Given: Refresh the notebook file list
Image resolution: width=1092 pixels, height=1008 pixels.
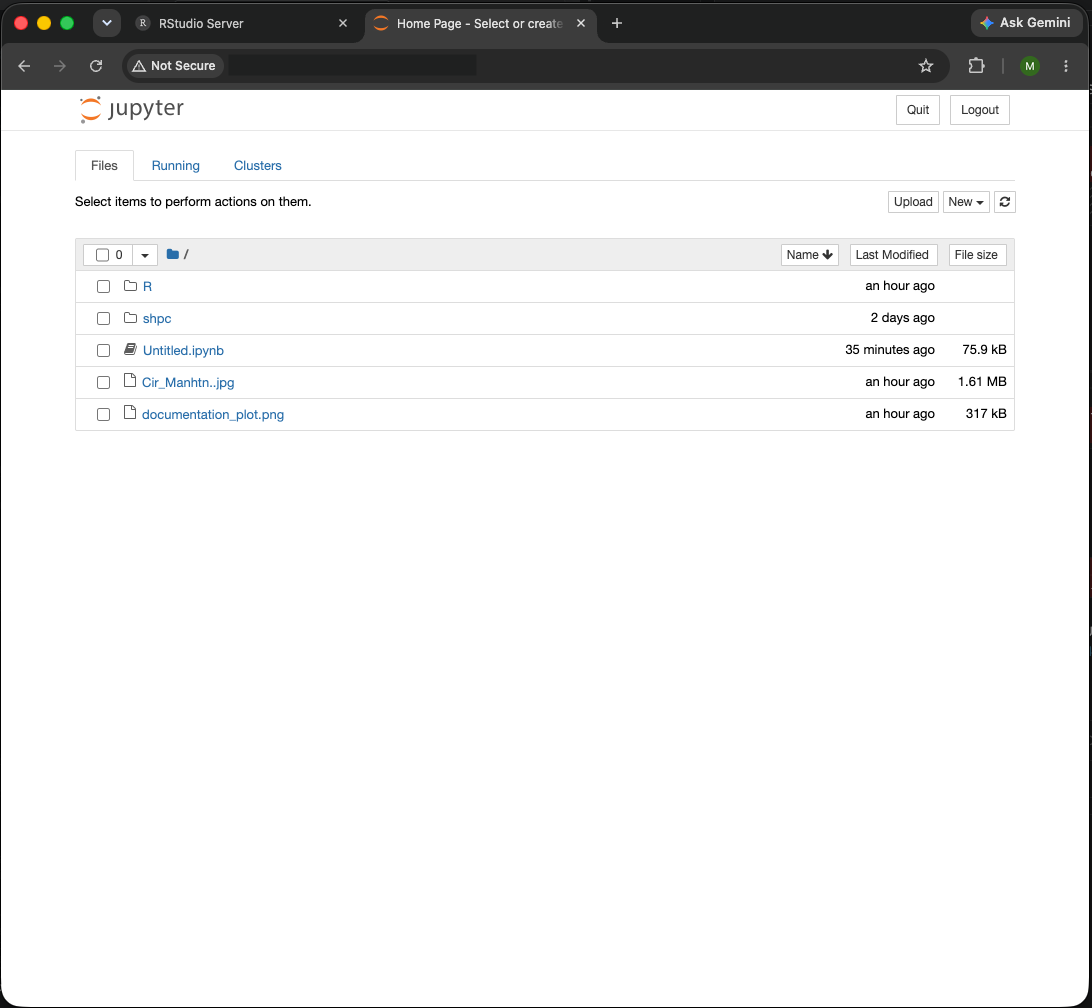Looking at the screenshot, I should coord(1004,202).
